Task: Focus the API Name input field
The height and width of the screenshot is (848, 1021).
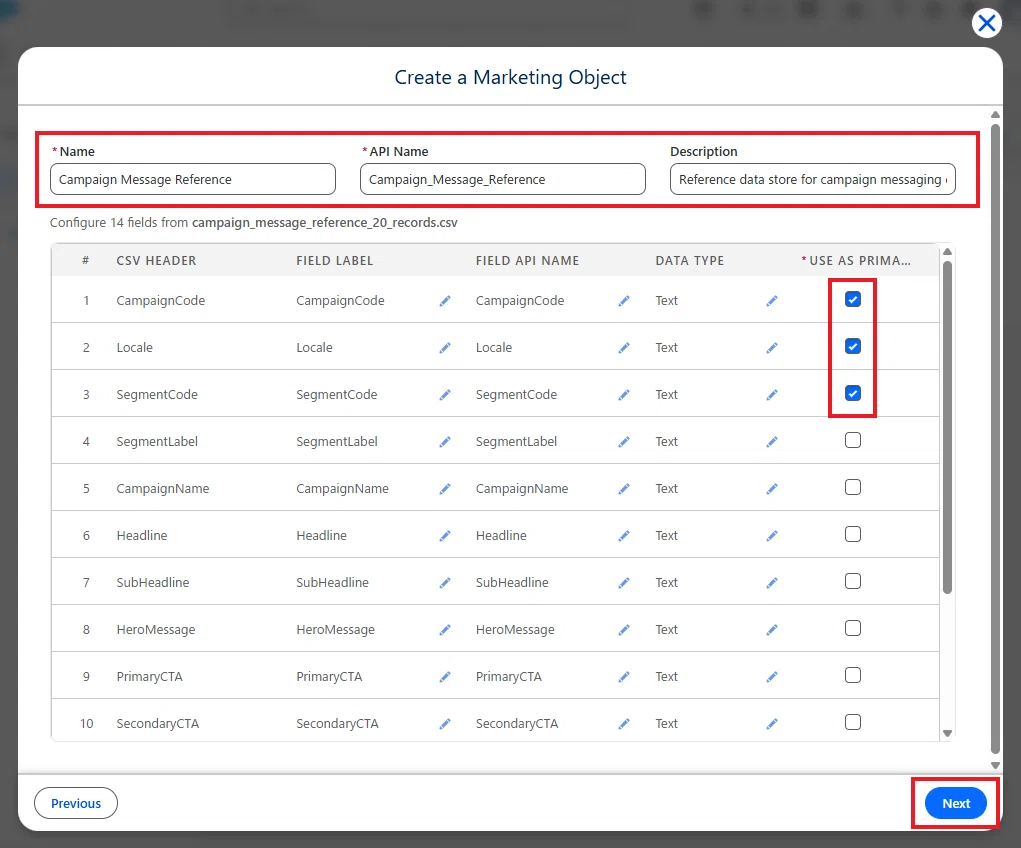Action: (503, 179)
